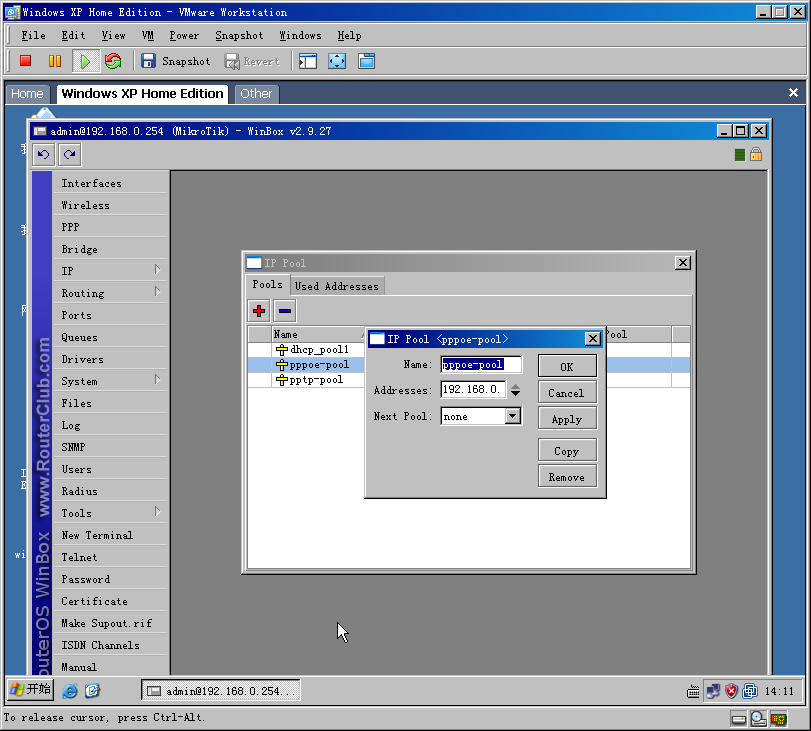Click the Addresses input field

[x=473, y=390]
